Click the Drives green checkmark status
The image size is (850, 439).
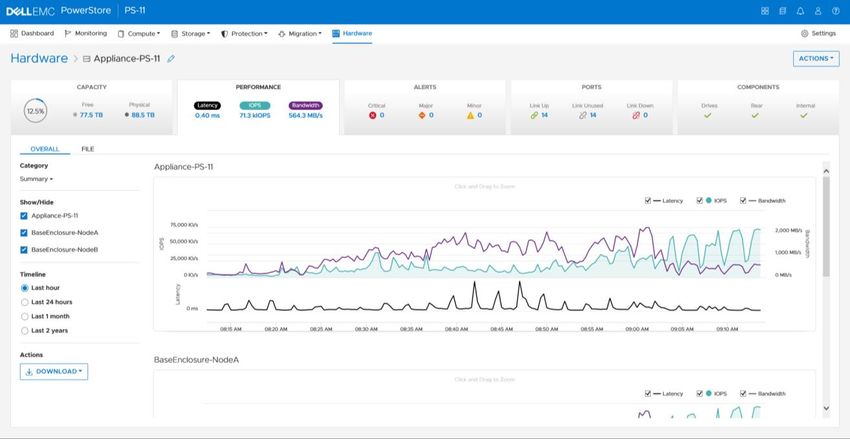click(707, 115)
